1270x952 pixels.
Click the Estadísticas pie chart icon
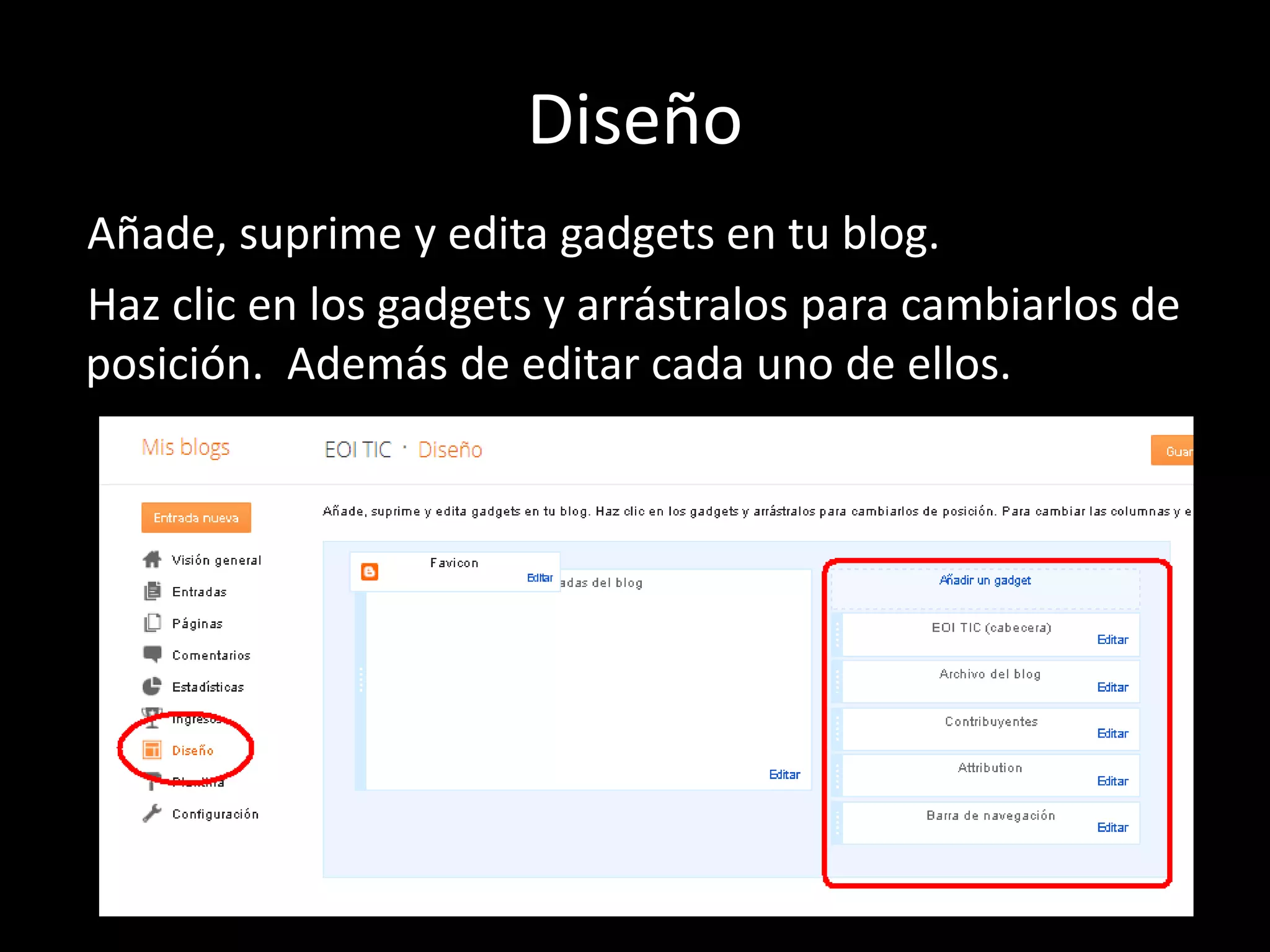click(152, 686)
